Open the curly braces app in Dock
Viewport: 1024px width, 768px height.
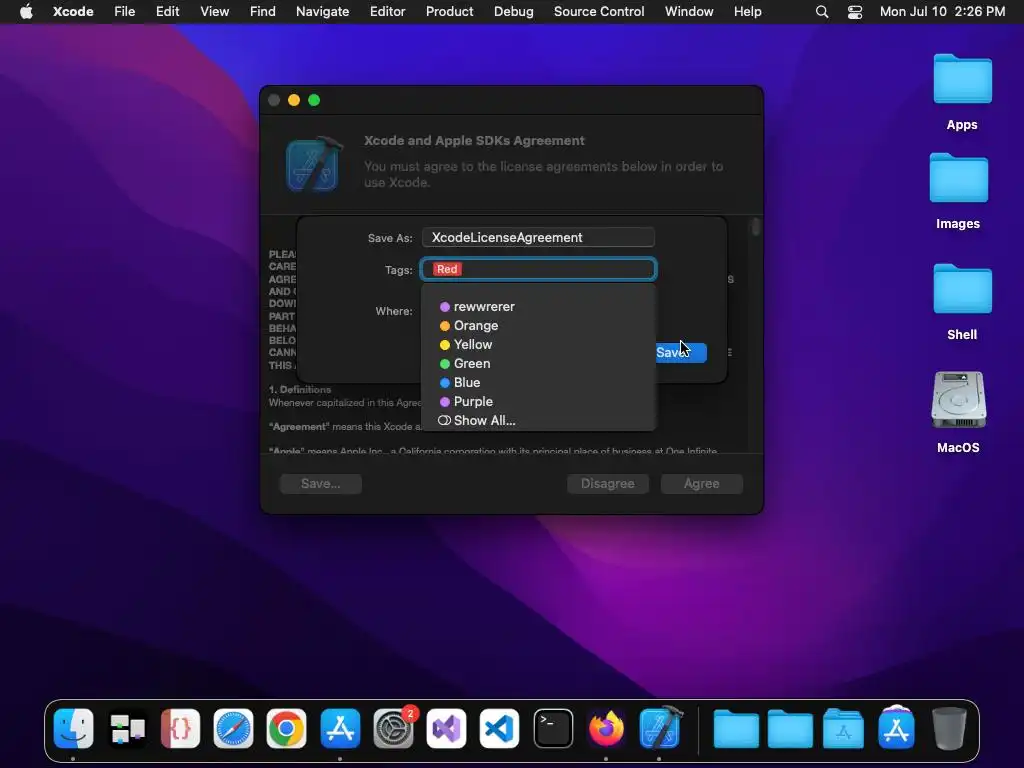coord(180,728)
